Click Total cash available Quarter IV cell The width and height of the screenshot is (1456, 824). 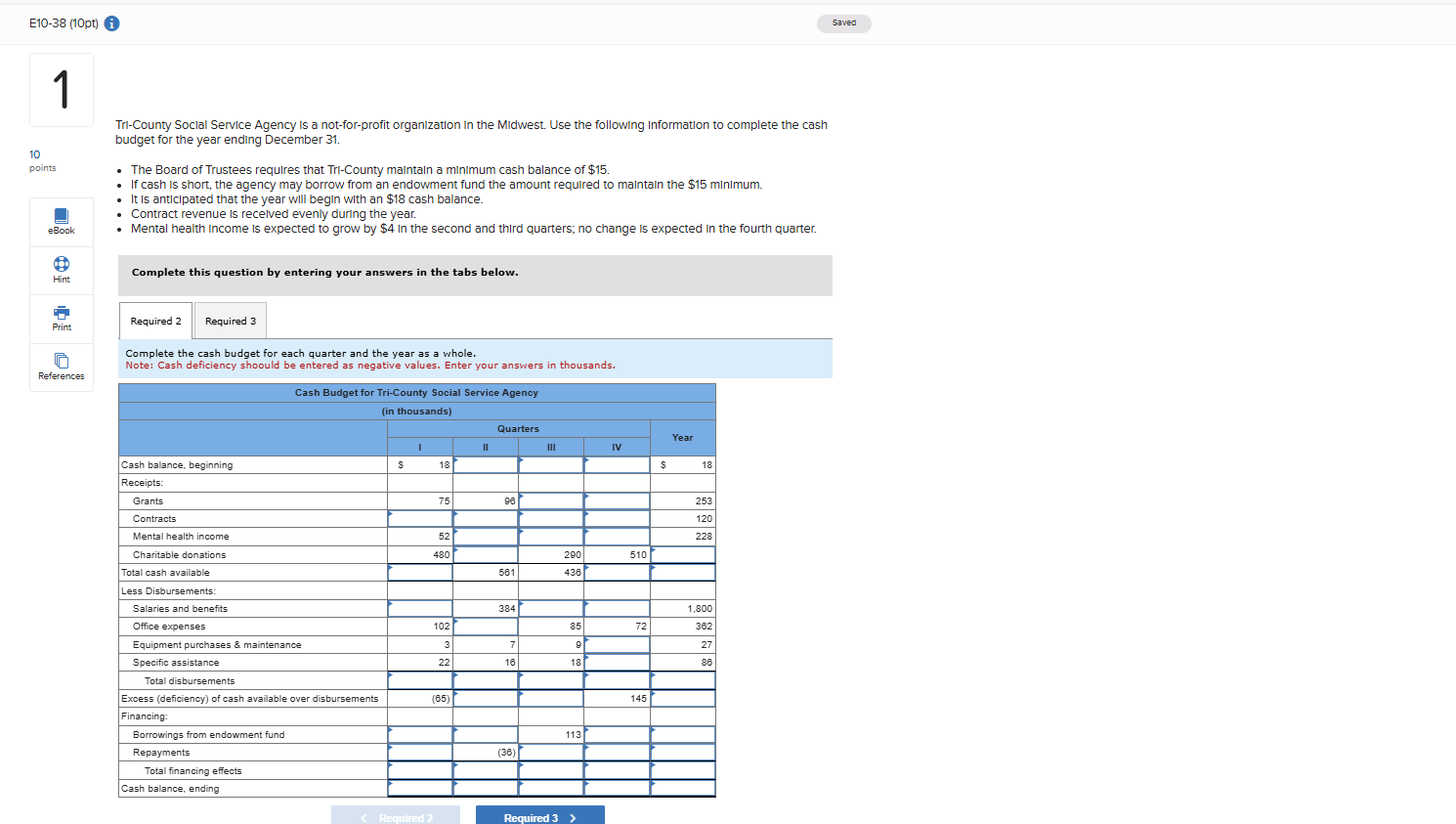tap(617, 573)
